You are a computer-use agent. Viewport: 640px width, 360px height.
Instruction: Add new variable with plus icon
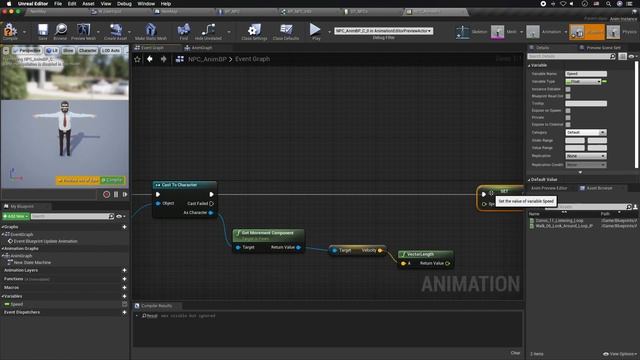pos(124,296)
